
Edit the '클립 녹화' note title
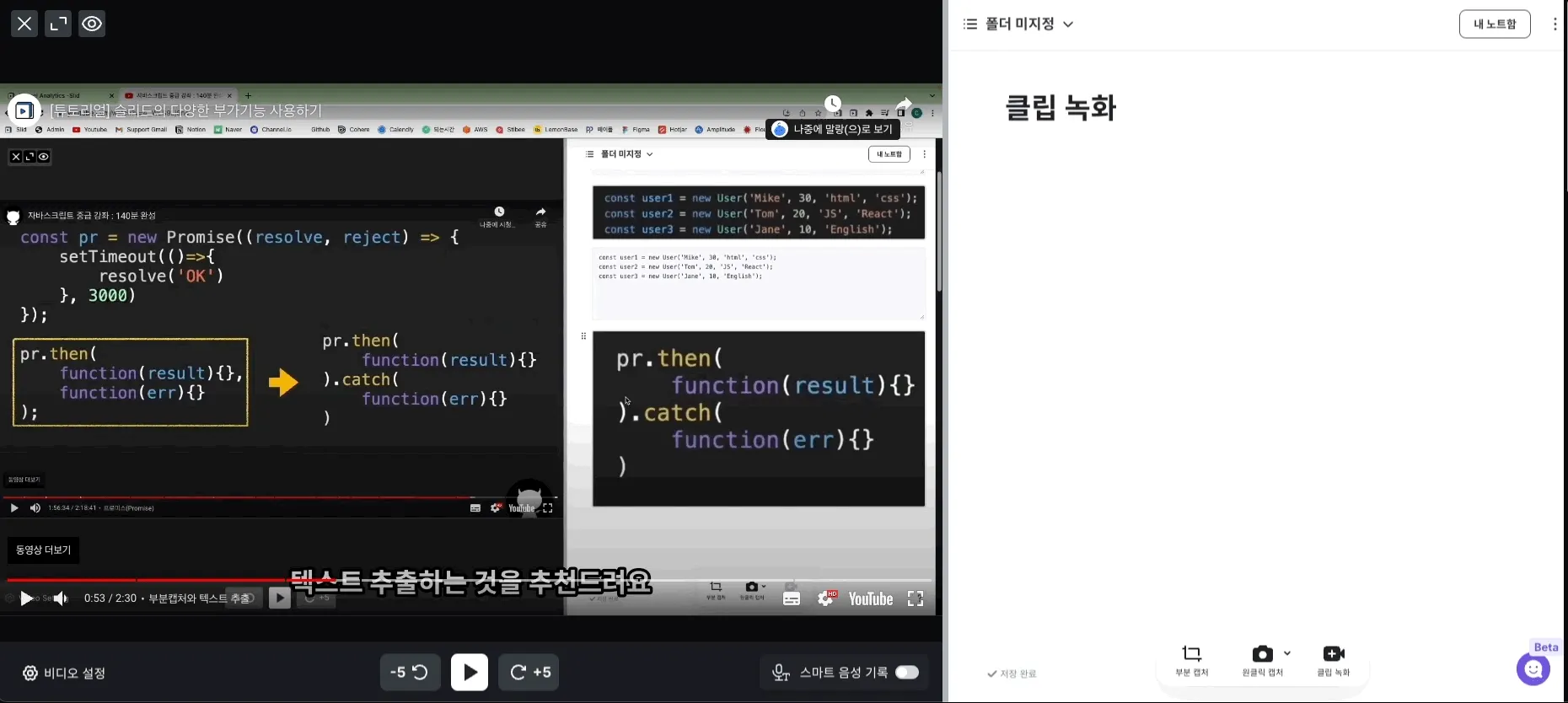[1061, 108]
